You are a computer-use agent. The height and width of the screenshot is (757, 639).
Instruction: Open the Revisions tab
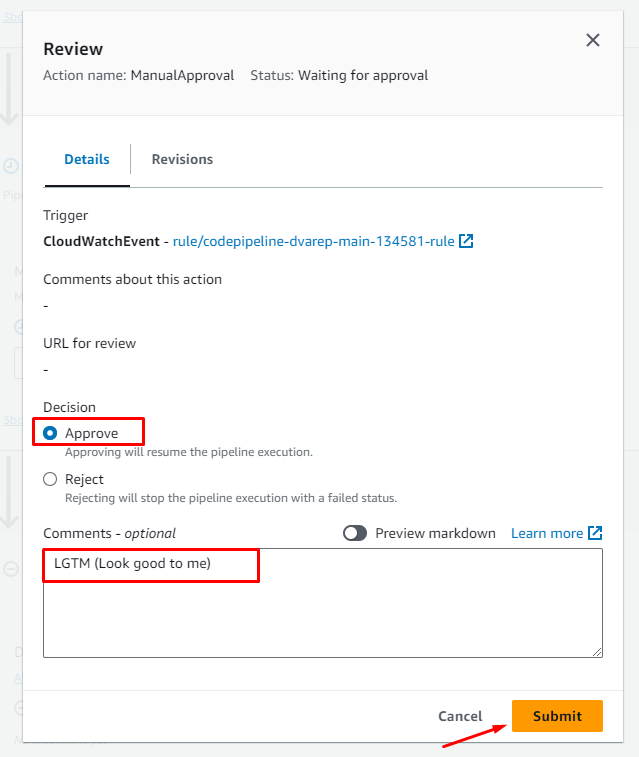click(x=182, y=159)
